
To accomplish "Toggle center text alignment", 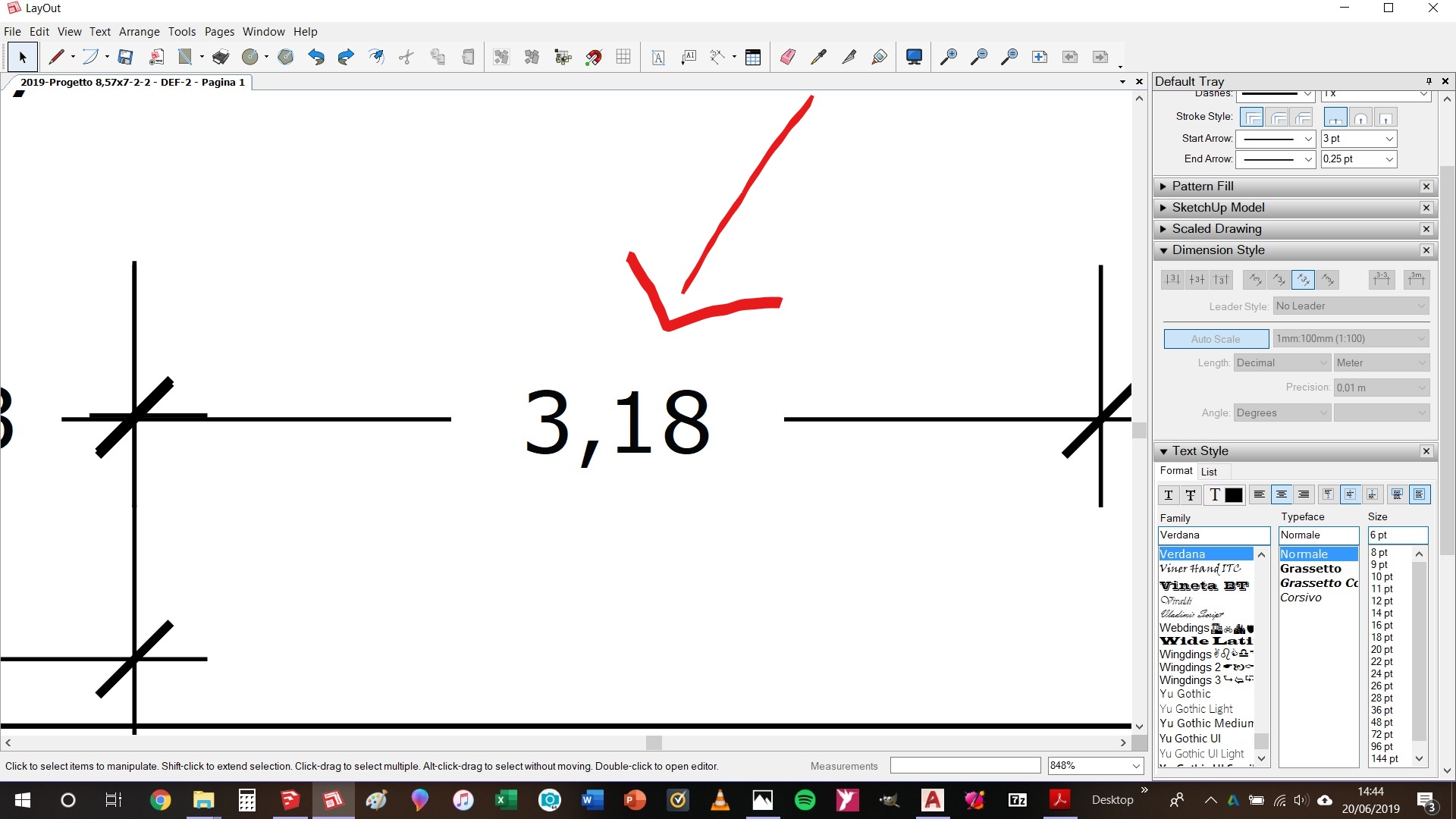I will coord(1282,495).
